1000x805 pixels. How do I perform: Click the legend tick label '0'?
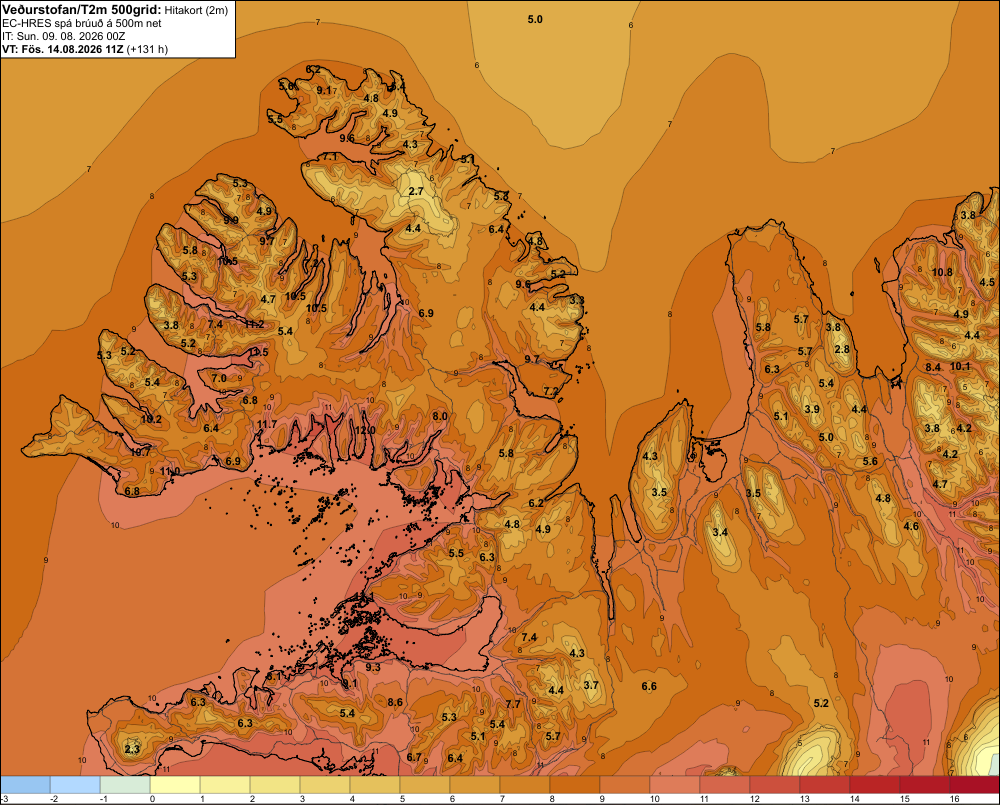point(152,799)
